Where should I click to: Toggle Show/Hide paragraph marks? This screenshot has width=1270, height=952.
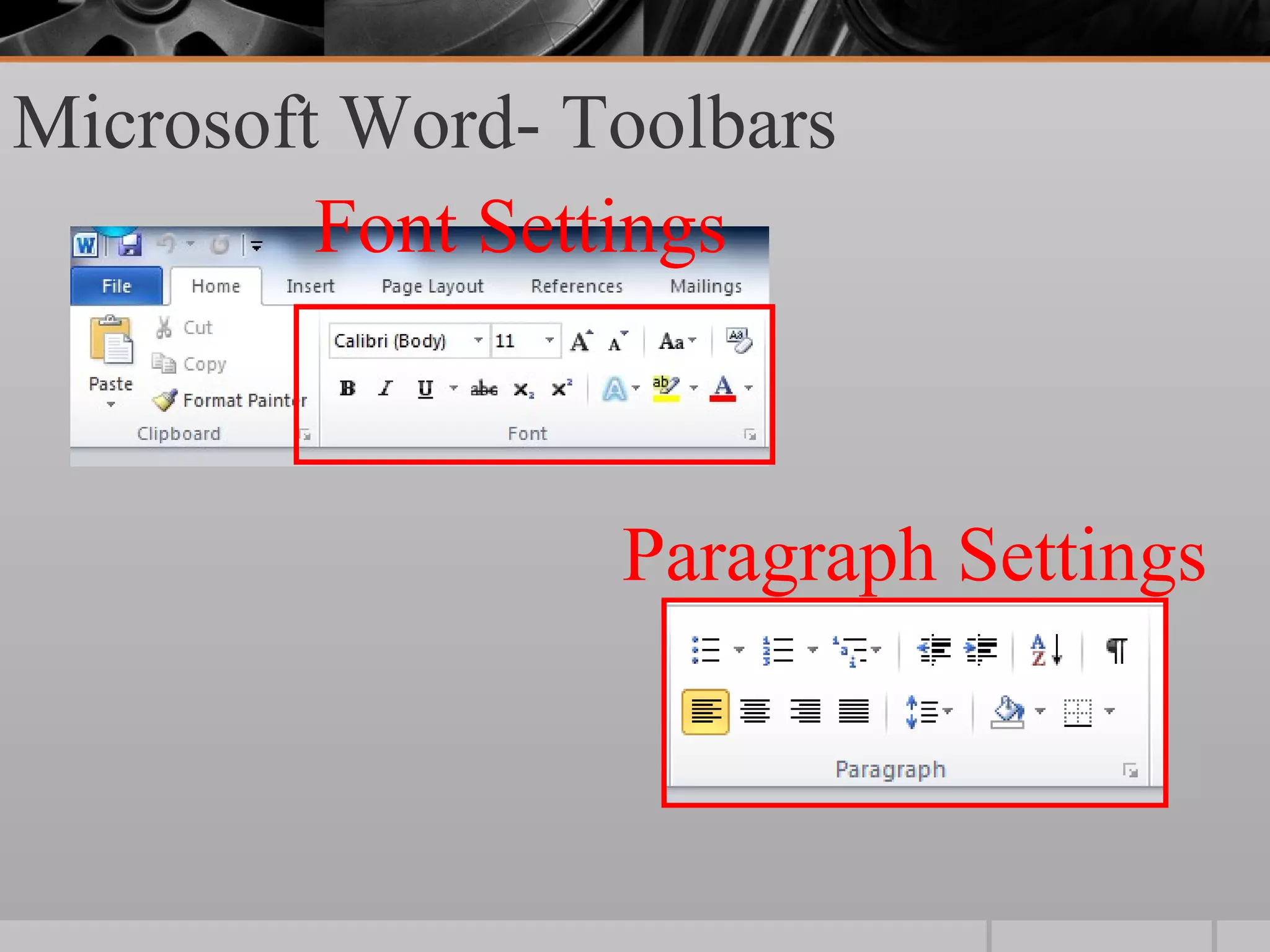click(x=1117, y=650)
